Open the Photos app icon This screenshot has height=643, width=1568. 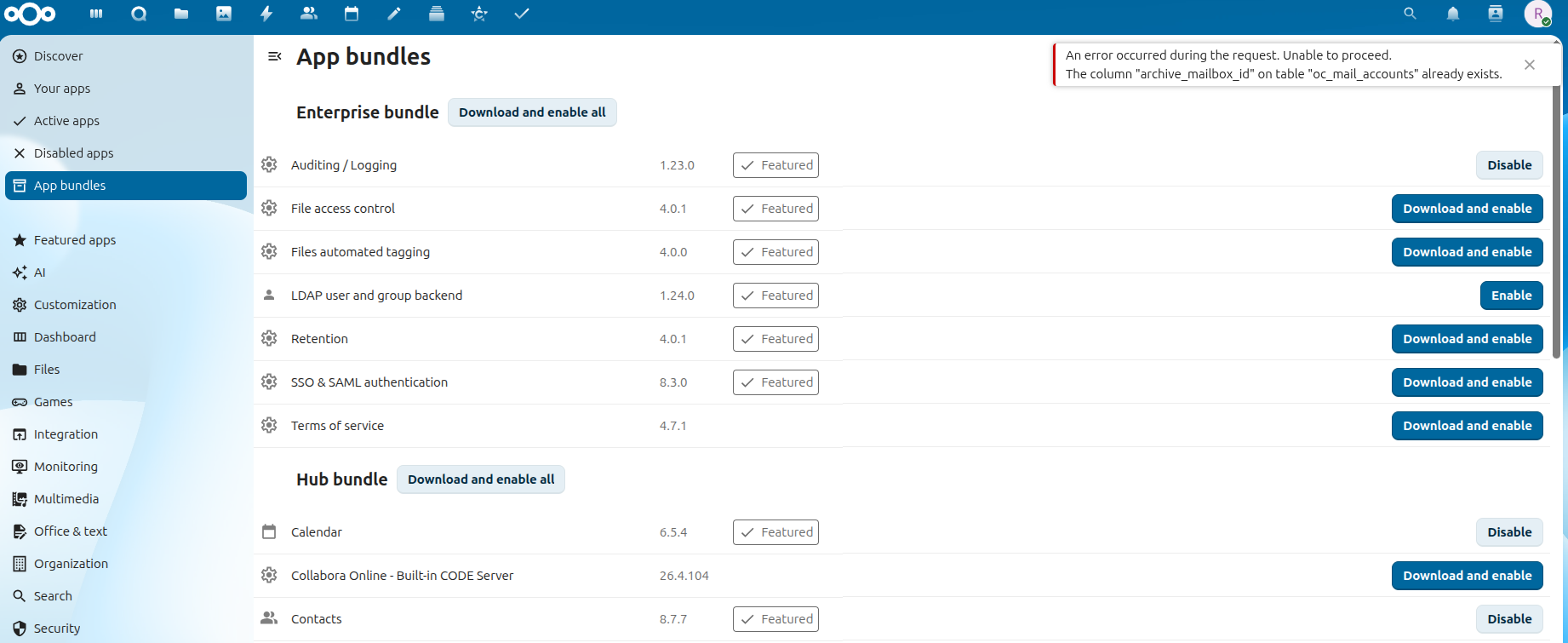tap(224, 14)
